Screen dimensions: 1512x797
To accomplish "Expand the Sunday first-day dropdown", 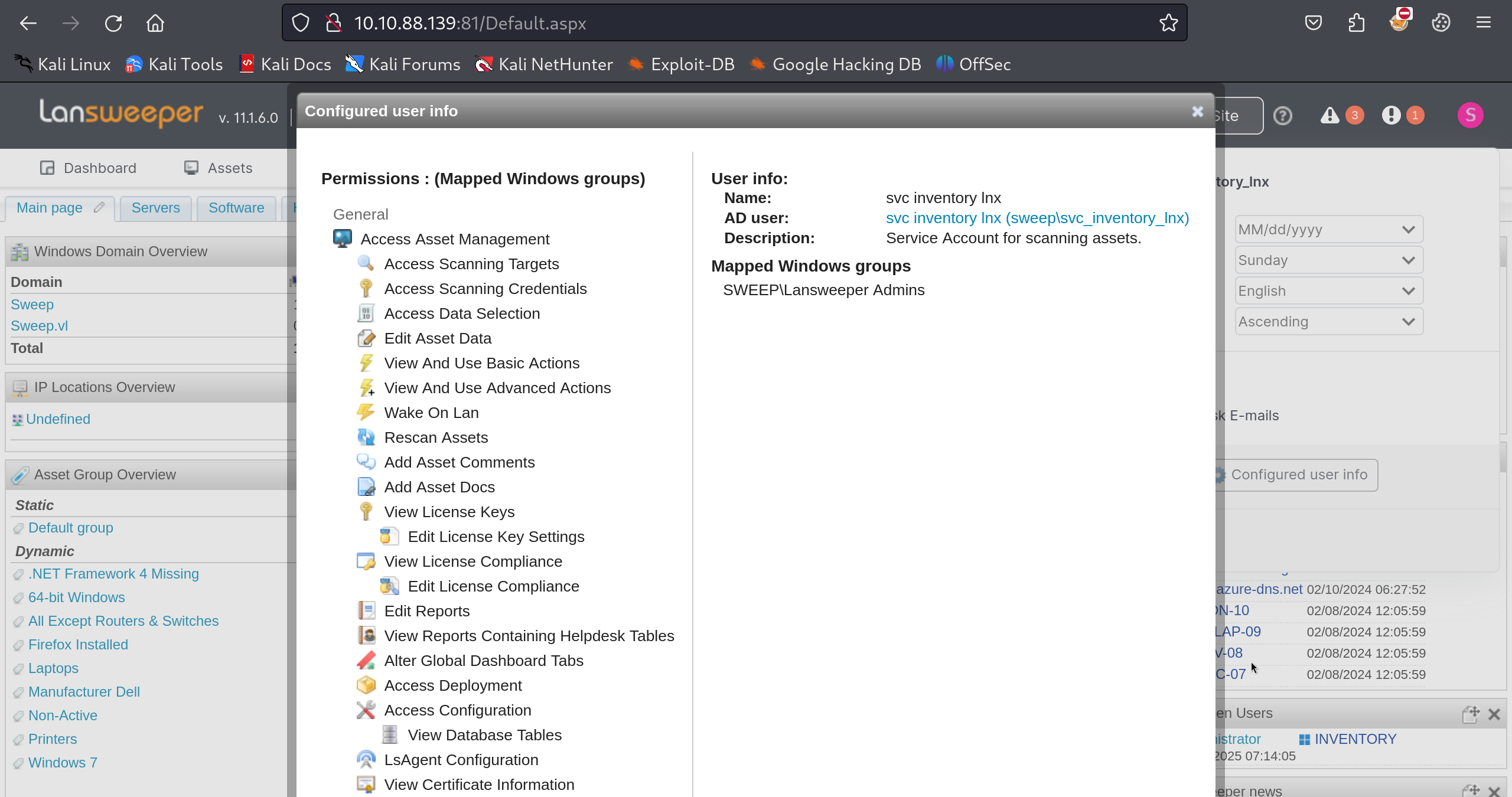I will tap(1328, 260).
